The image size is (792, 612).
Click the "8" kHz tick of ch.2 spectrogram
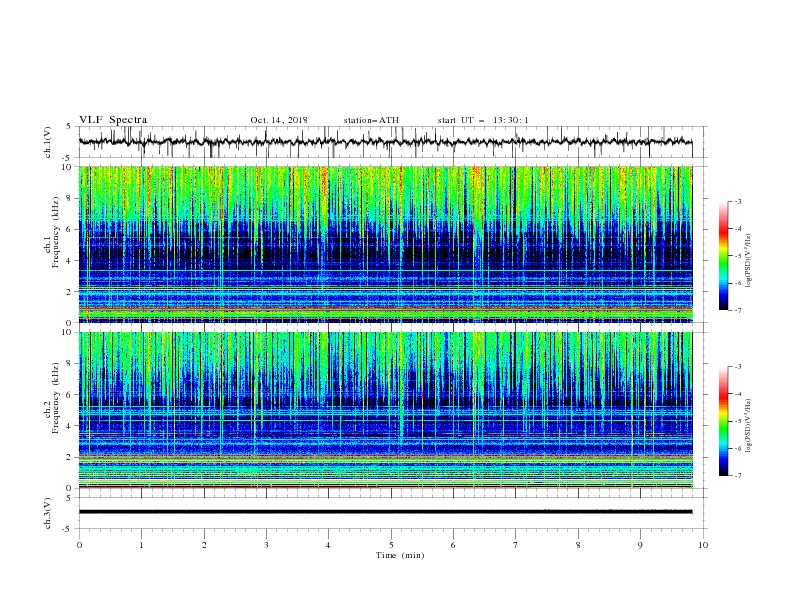point(70,364)
